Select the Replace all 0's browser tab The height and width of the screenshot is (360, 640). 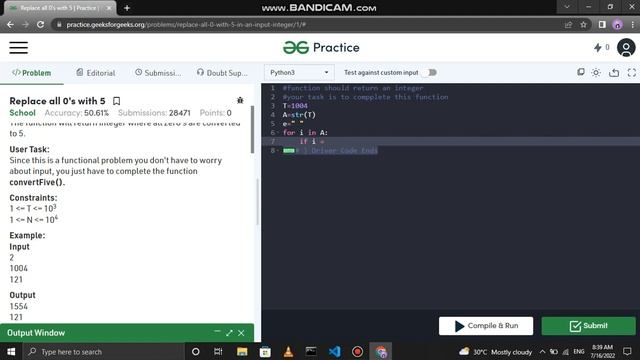coord(59,8)
